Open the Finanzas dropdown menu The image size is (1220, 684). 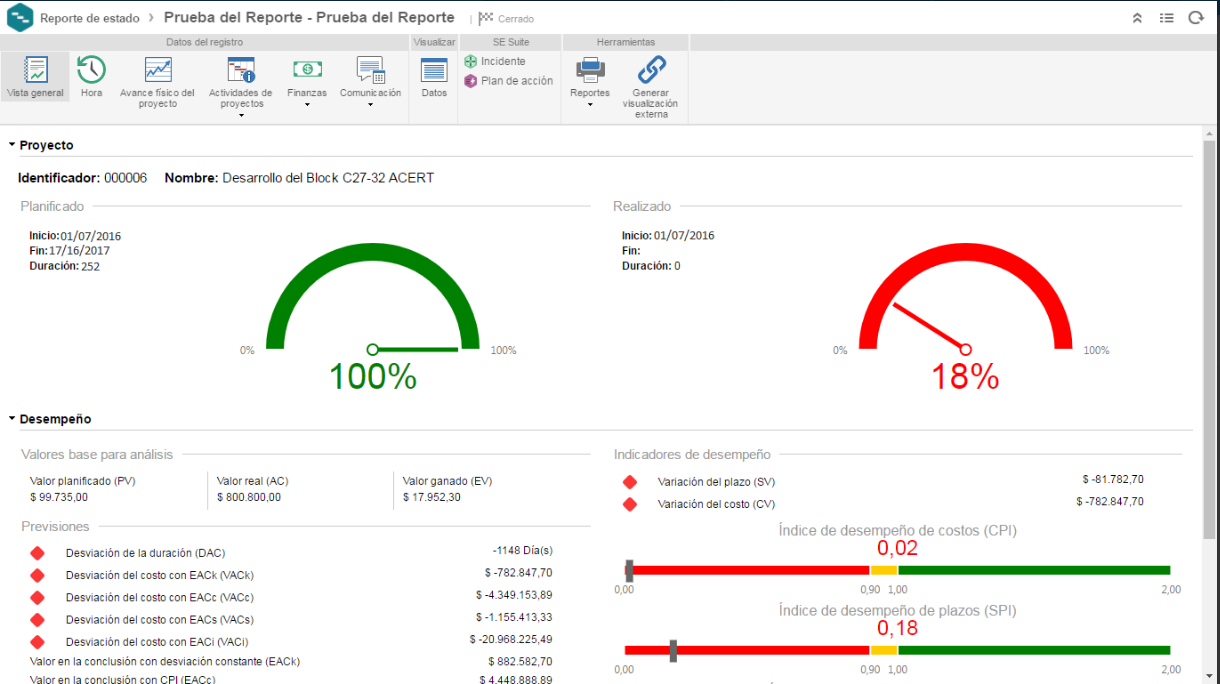click(x=307, y=104)
